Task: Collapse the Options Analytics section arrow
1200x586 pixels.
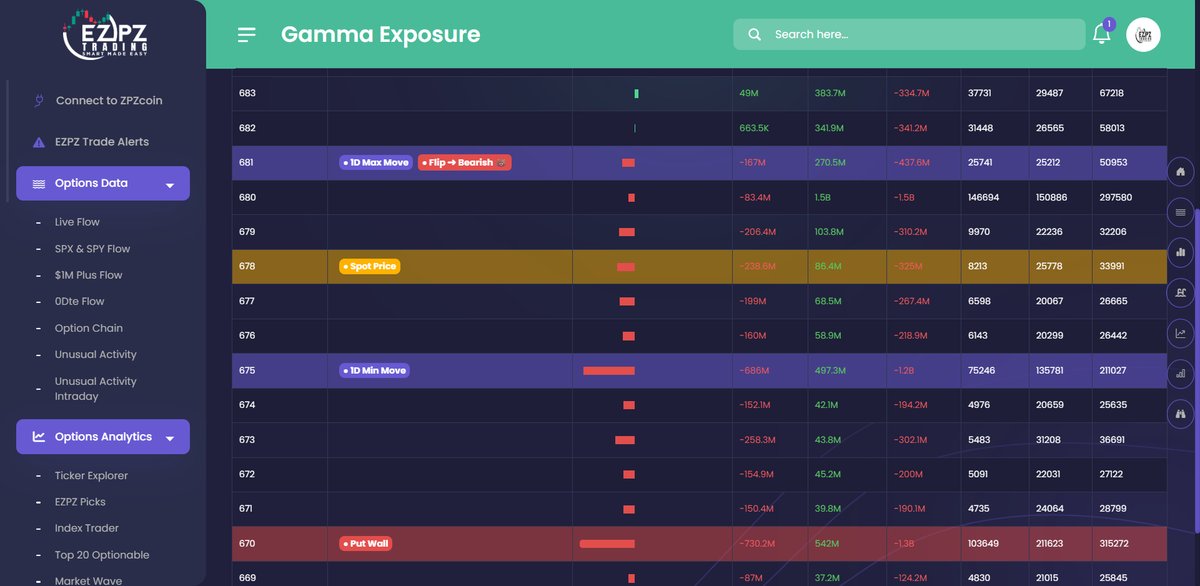Action: [x=170, y=438]
